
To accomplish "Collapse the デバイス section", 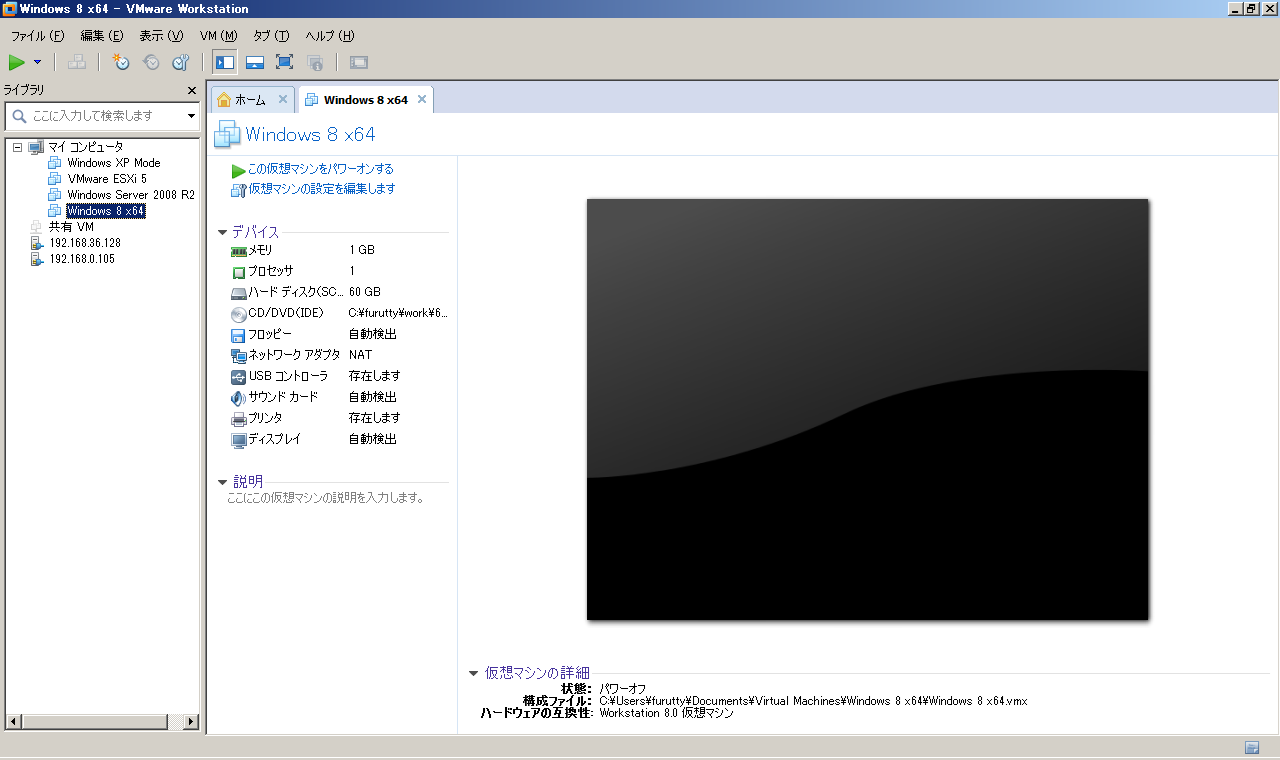I will [222, 232].
